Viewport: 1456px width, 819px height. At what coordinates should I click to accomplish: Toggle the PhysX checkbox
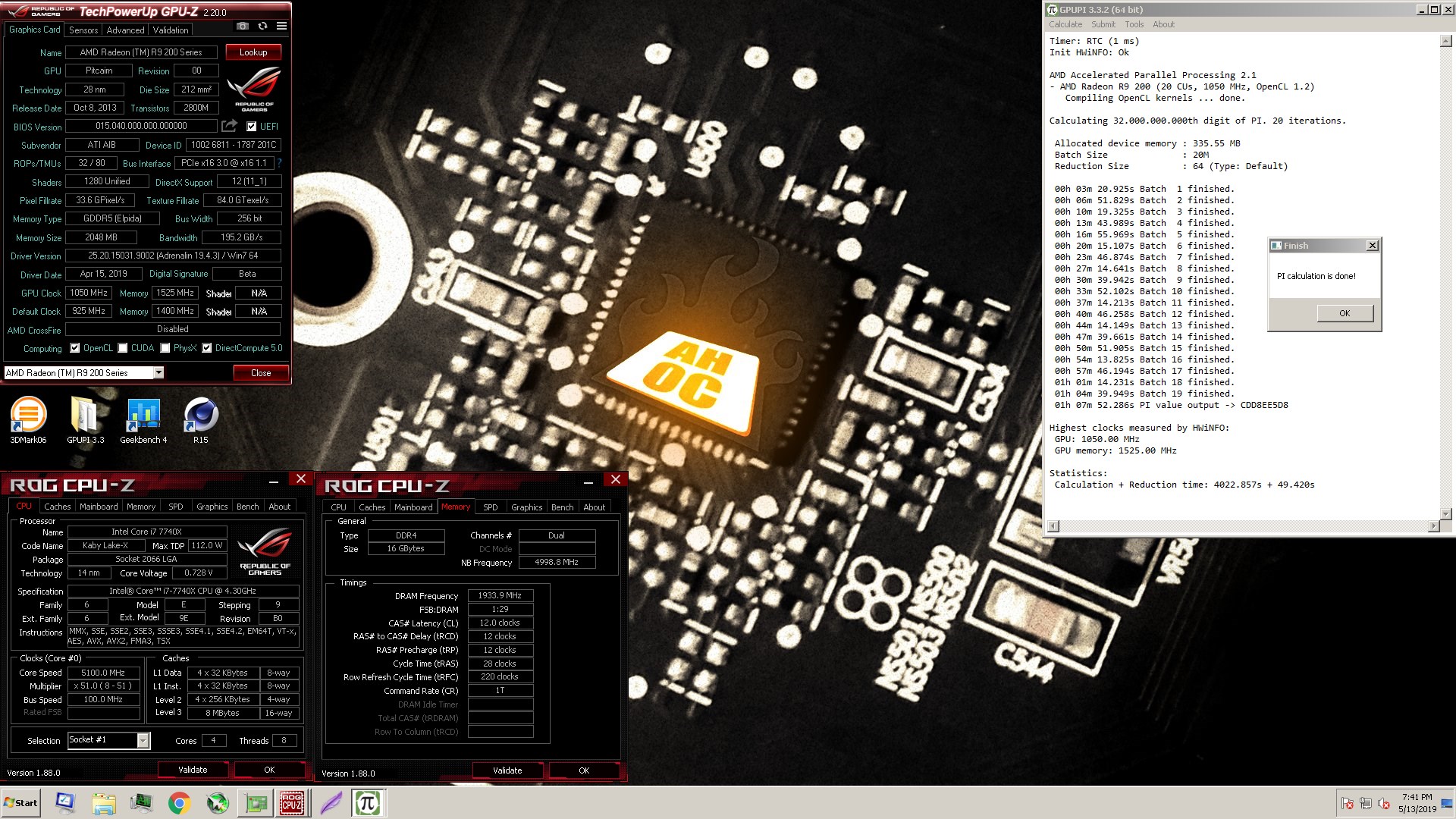point(165,348)
